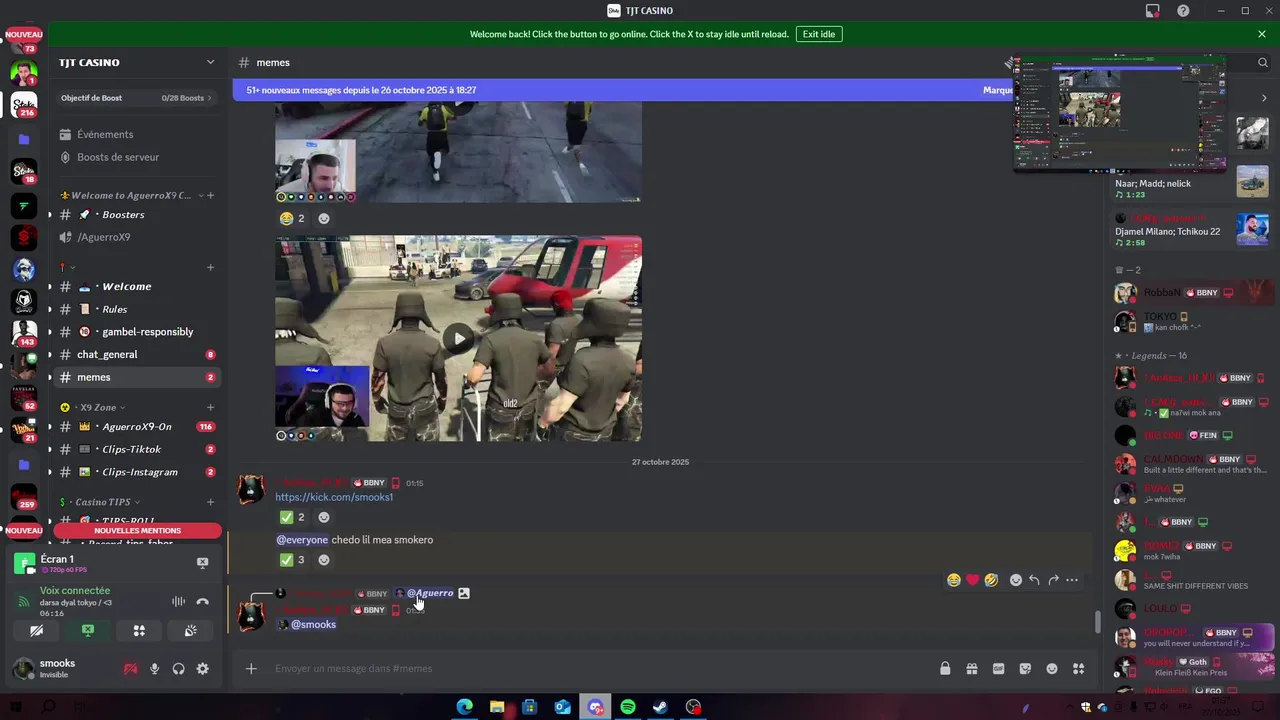
Task: Toggle check-mark reaction with count 2
Action: pyautogui.click(x=292, y=517)
